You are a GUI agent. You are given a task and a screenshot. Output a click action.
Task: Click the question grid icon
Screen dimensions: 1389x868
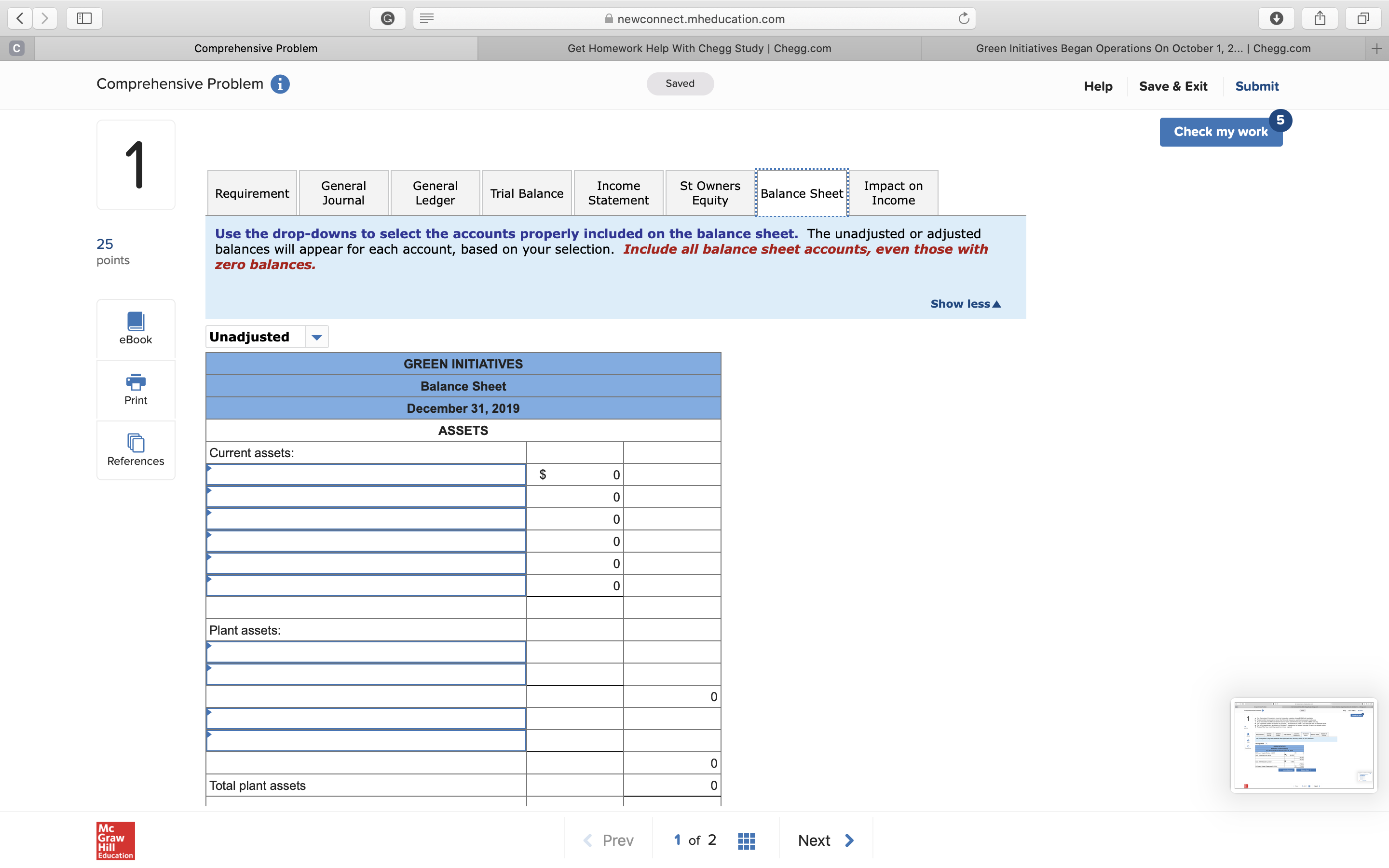pyautogui.click(x=746, y=841)
